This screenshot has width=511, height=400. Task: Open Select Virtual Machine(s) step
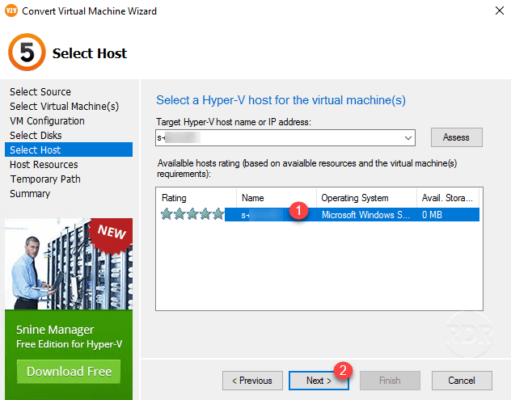coord(64,106)
